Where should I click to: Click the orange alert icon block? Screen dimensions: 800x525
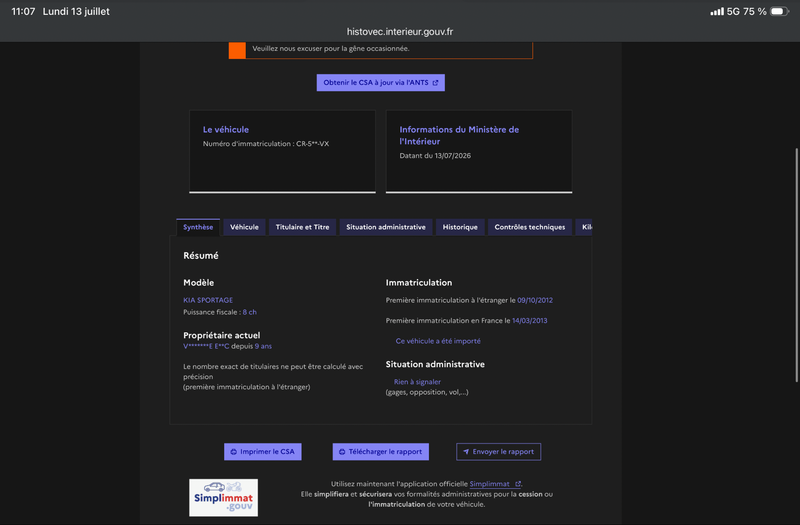[237, 50]
